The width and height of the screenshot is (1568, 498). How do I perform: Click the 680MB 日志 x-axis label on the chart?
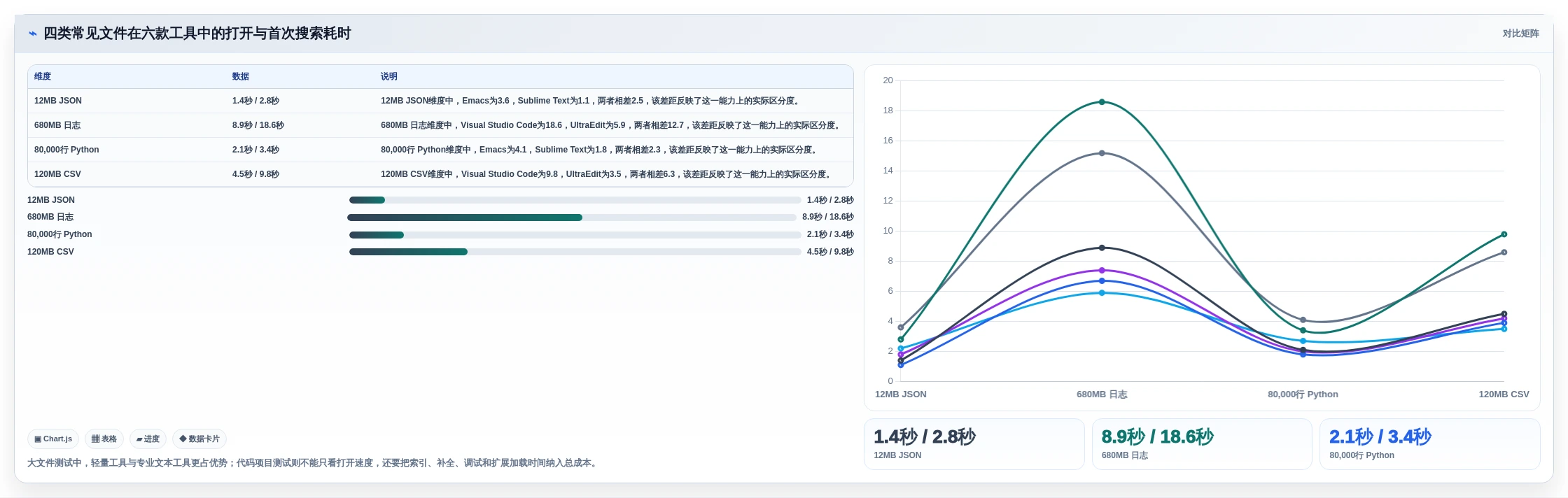tap(1102, 394)
